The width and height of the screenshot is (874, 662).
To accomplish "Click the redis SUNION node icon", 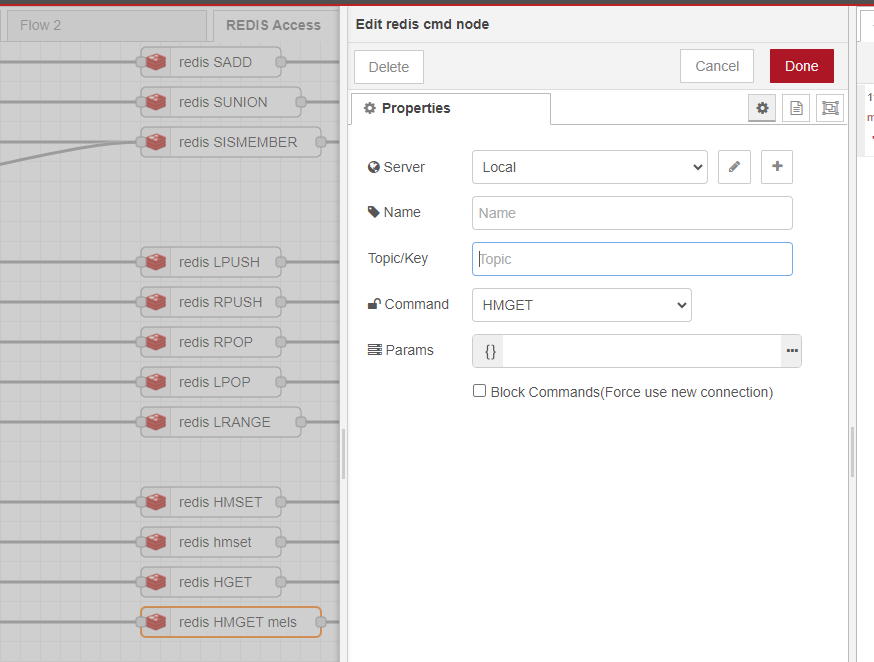I will click(x=156, y=102).
